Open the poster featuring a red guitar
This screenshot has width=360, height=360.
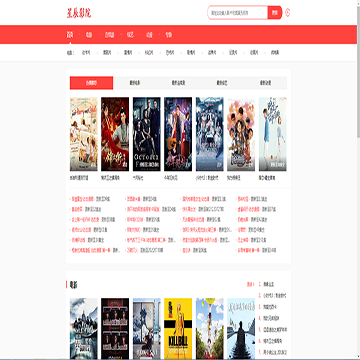pyautogui.click(x=178, y=134)
